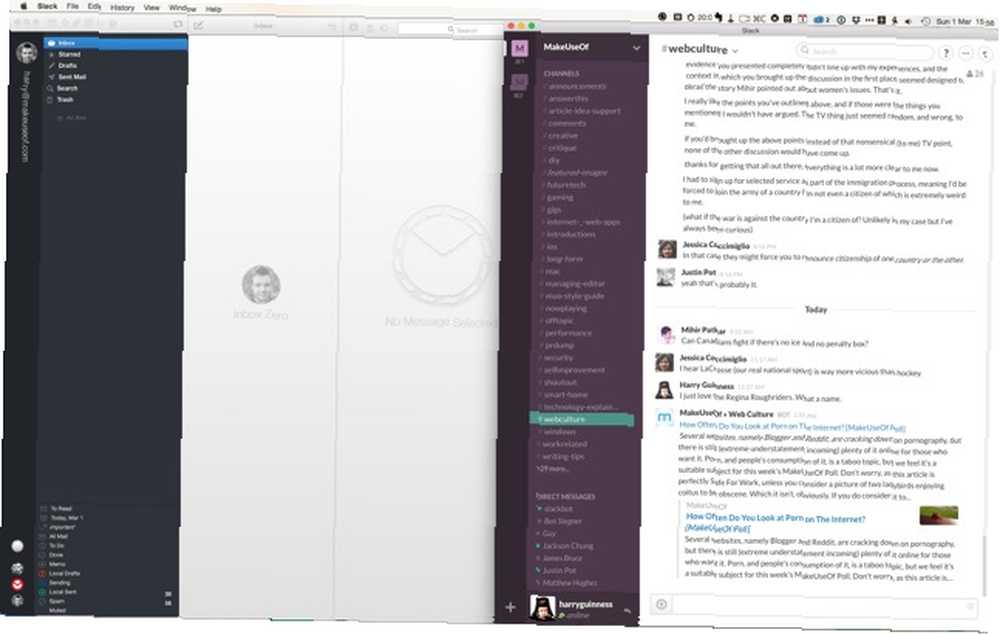Screen dimensions: 1000x635
Task: Open the History menu
Action: [x=122, y=8]
